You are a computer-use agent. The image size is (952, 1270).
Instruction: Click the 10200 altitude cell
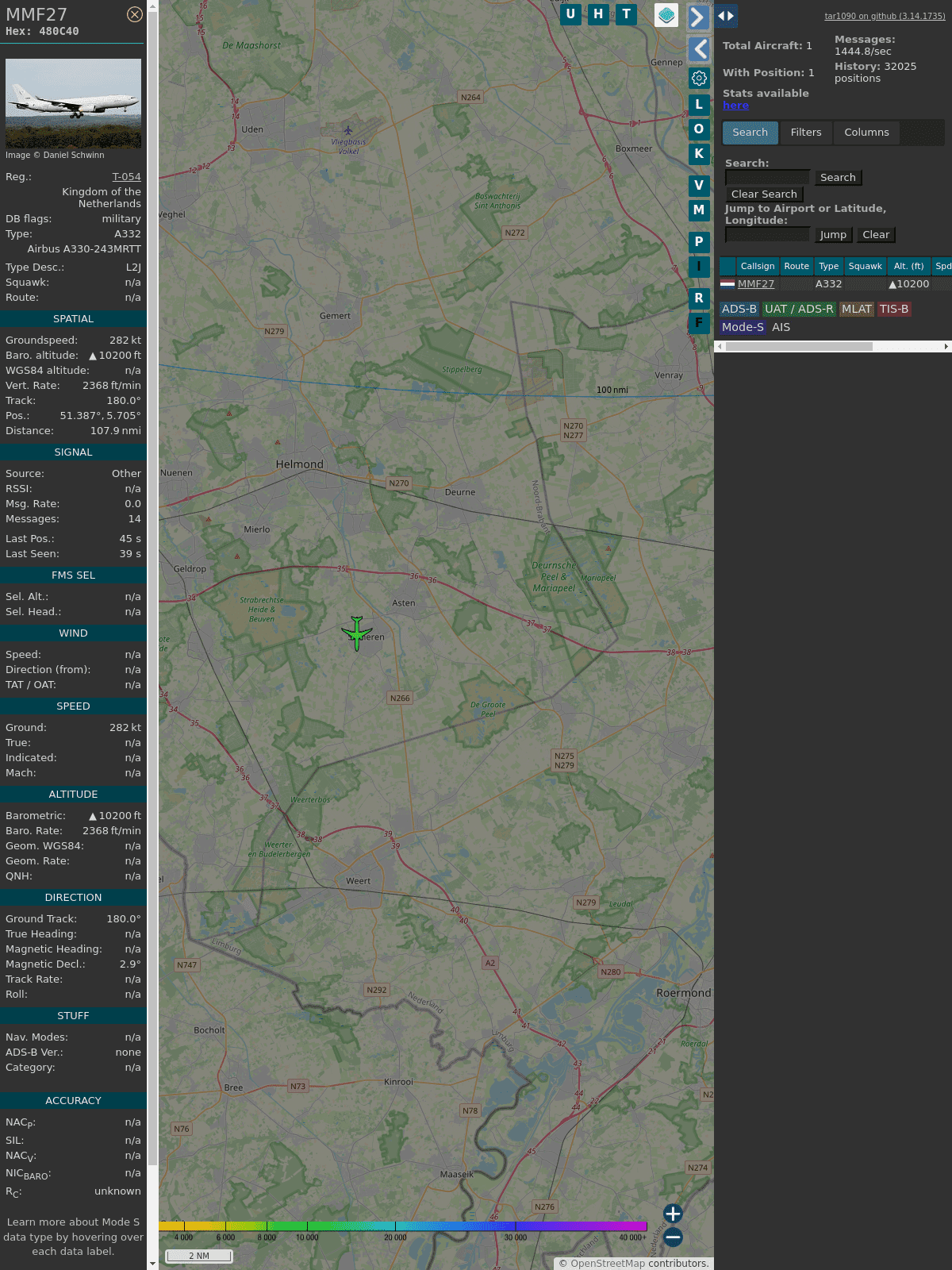[909, 284]
